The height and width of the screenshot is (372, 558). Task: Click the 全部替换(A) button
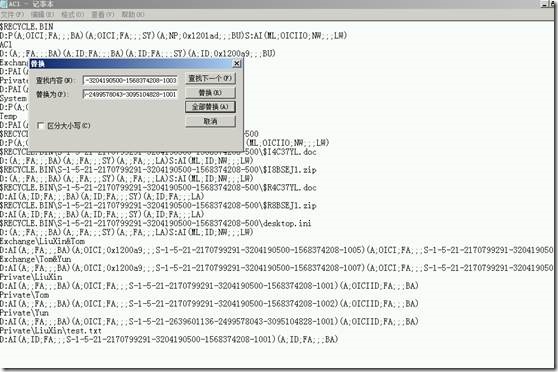[210, 107]
